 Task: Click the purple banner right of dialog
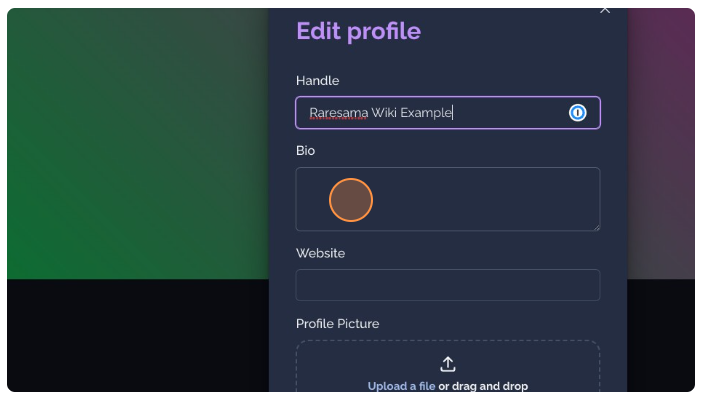click(x=660, y=143)
